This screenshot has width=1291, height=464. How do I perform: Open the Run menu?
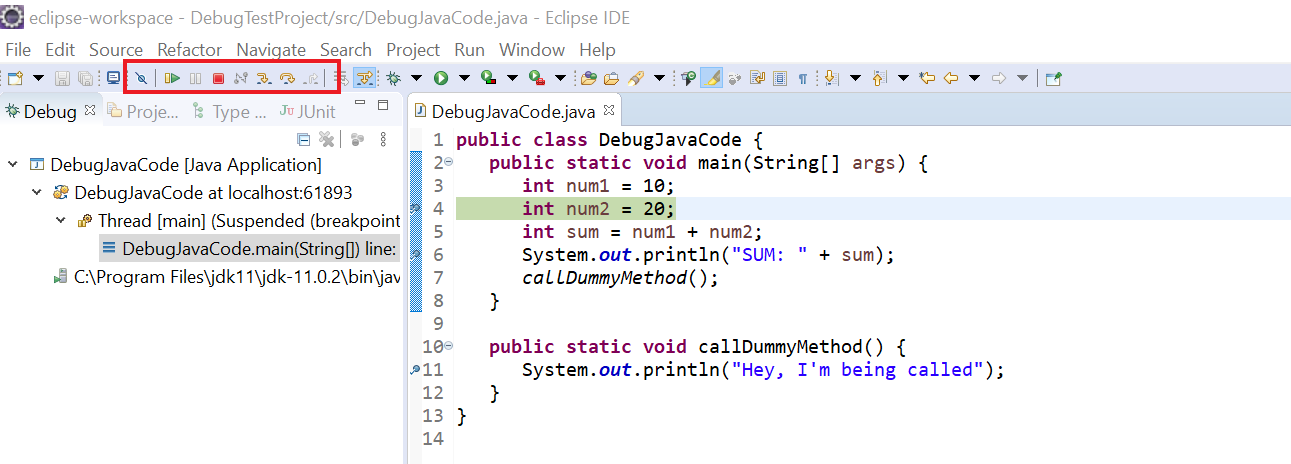click(x=470, y=49)
